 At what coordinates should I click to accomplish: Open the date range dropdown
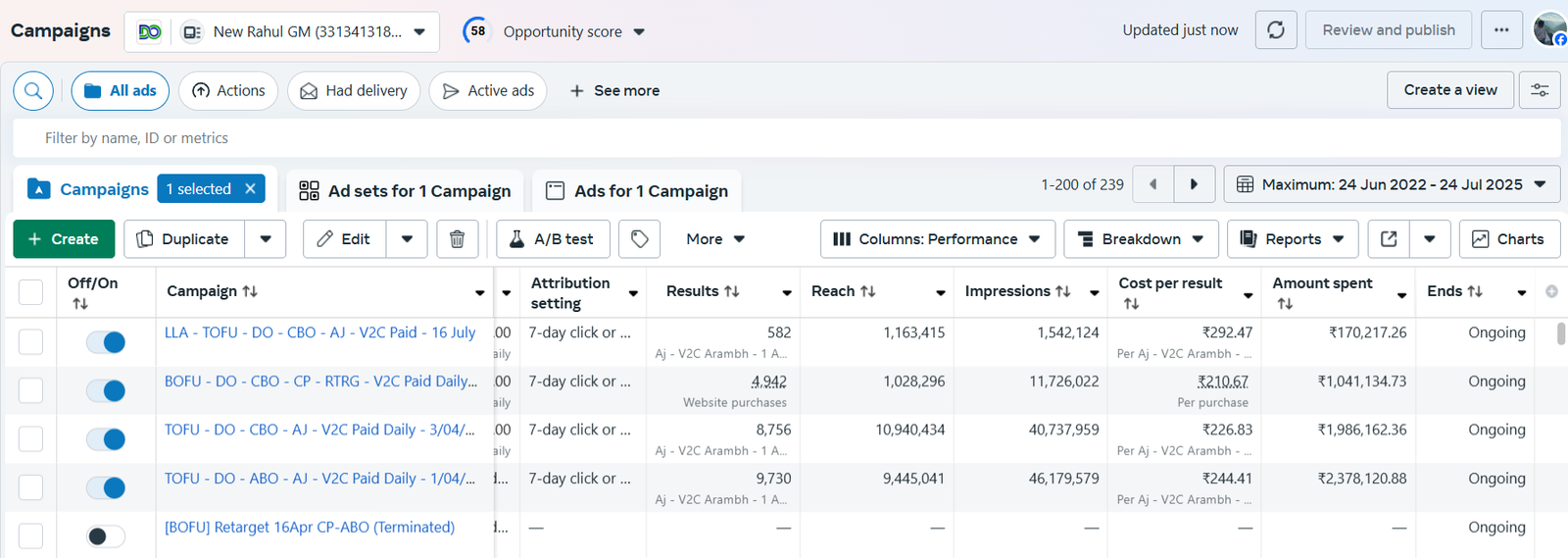1392,184
